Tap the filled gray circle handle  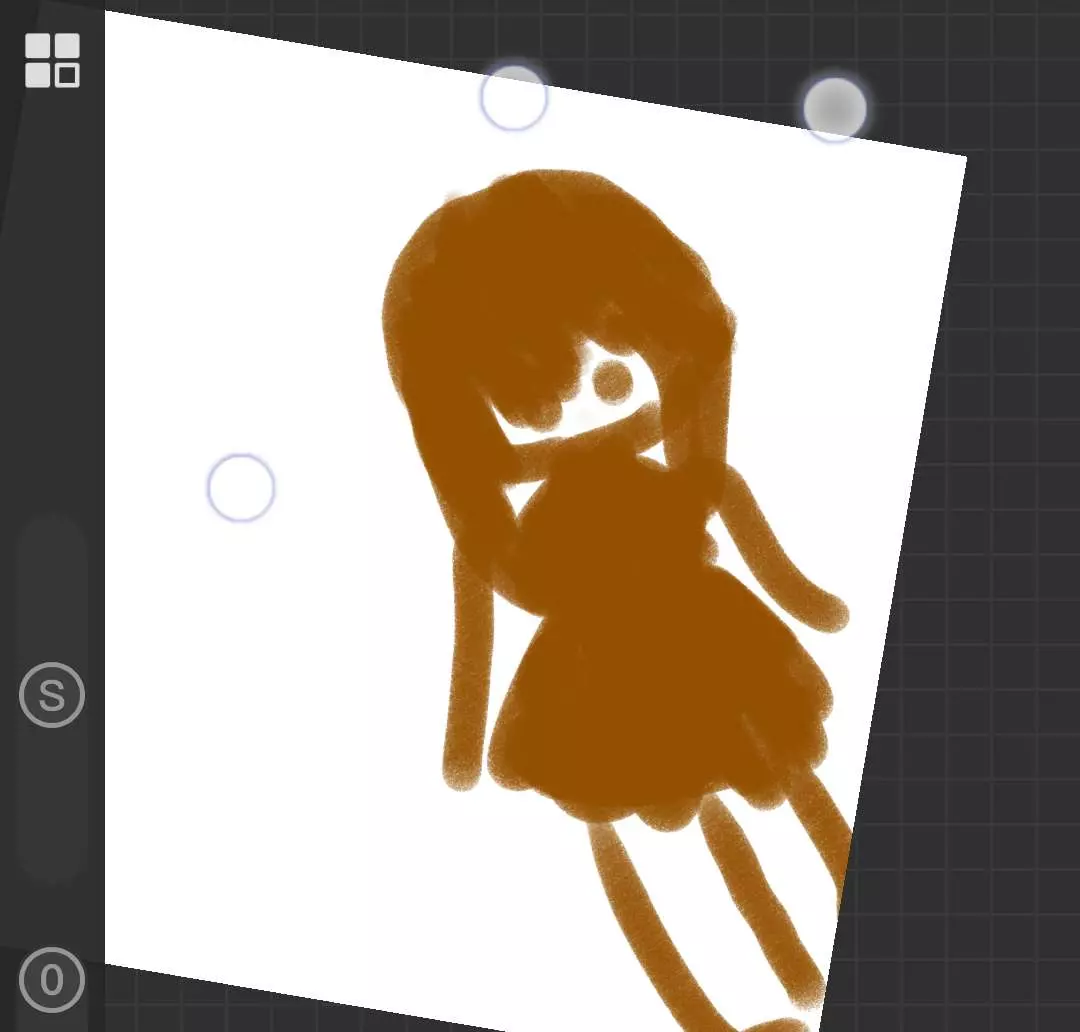click(x=834, y=108)
